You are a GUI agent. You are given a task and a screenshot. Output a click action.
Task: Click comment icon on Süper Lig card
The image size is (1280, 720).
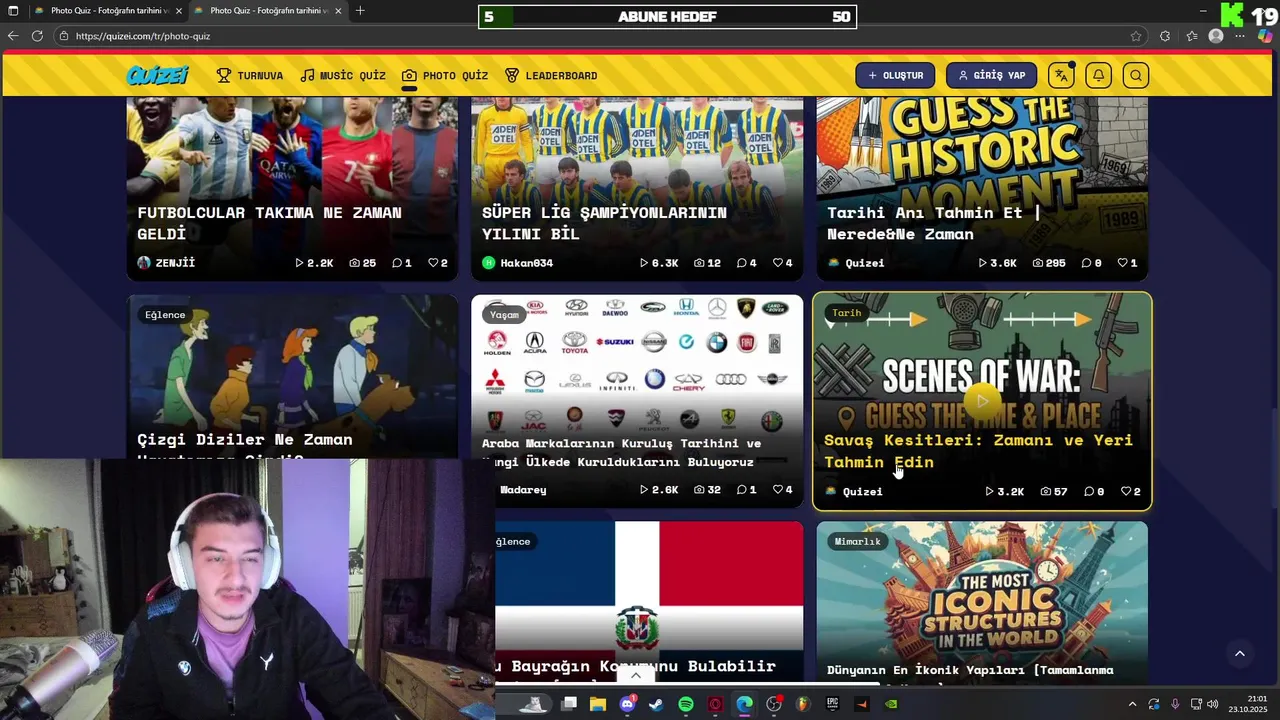point(742,263)
